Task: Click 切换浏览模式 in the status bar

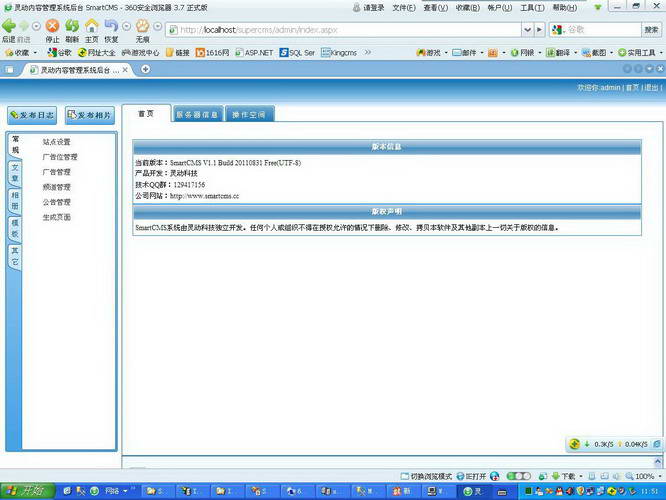Action: pos(426,476)
